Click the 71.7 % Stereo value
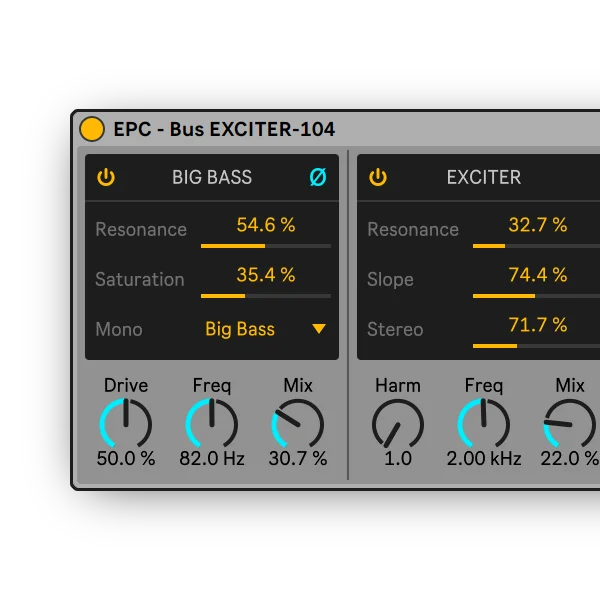Viewport: 600px width, 600px height. tap(538, 325)
